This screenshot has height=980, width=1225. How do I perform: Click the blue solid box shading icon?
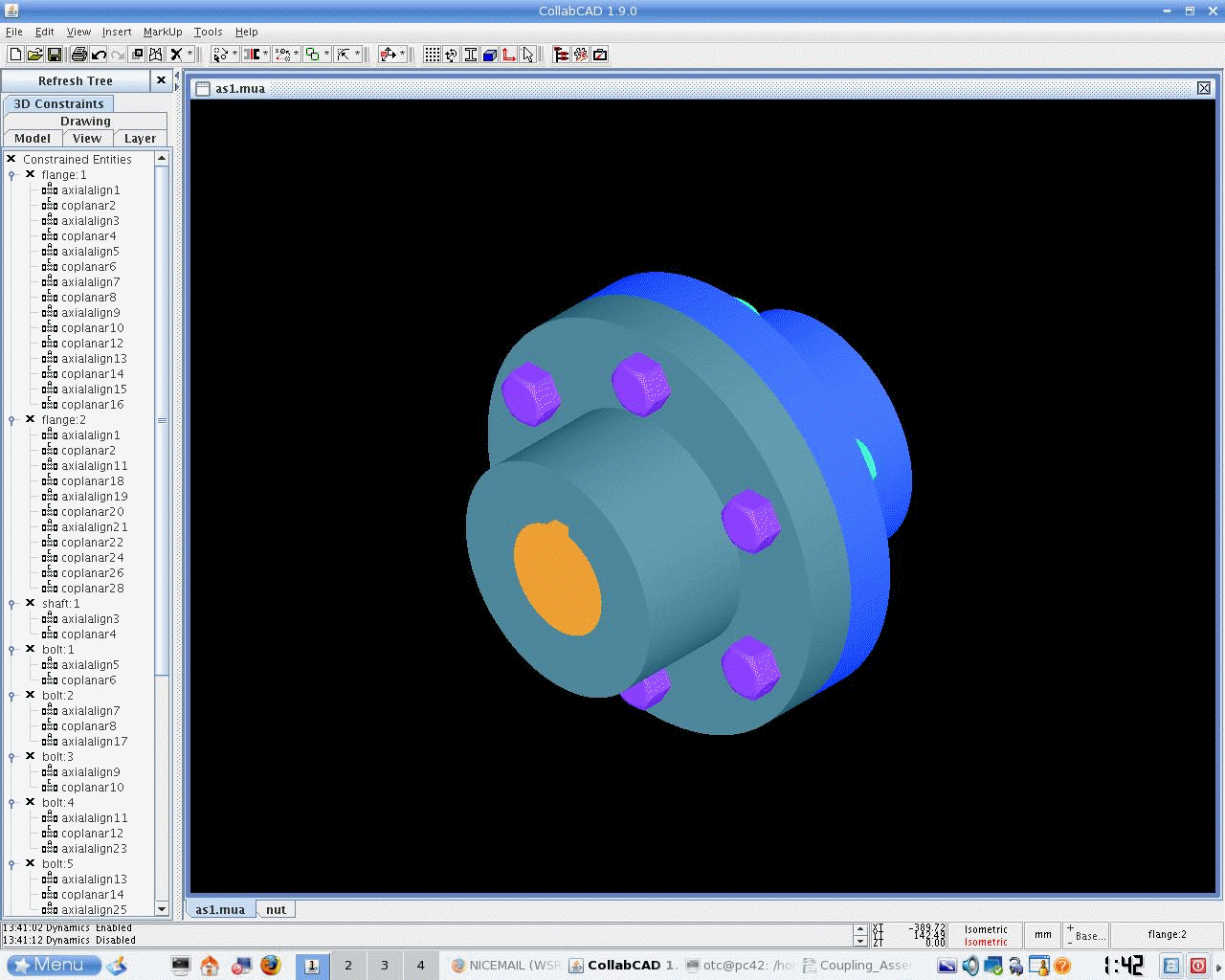(490, 55)
